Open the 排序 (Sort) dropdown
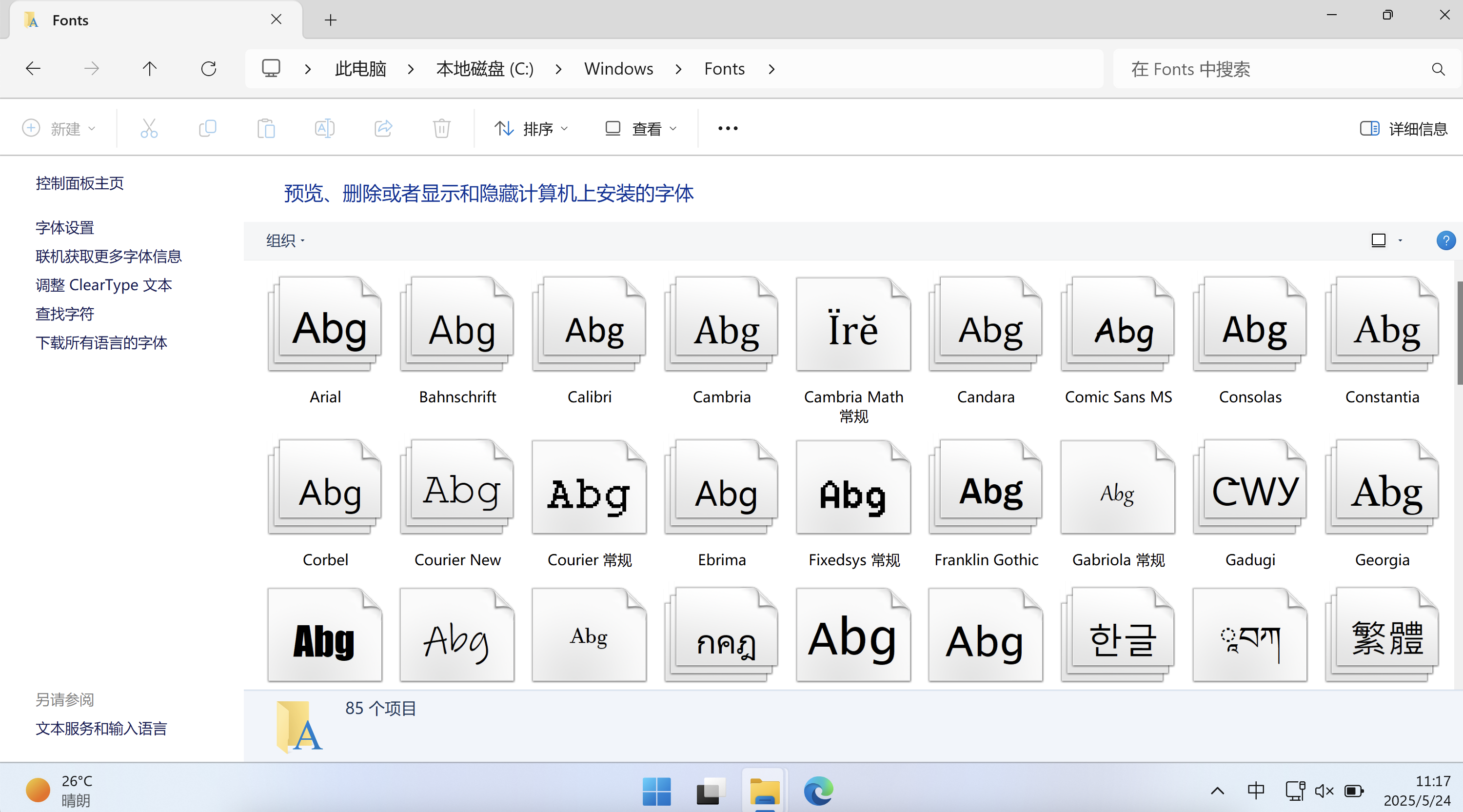This screenshot has width=1463, height=812. (x=531, y=128)
